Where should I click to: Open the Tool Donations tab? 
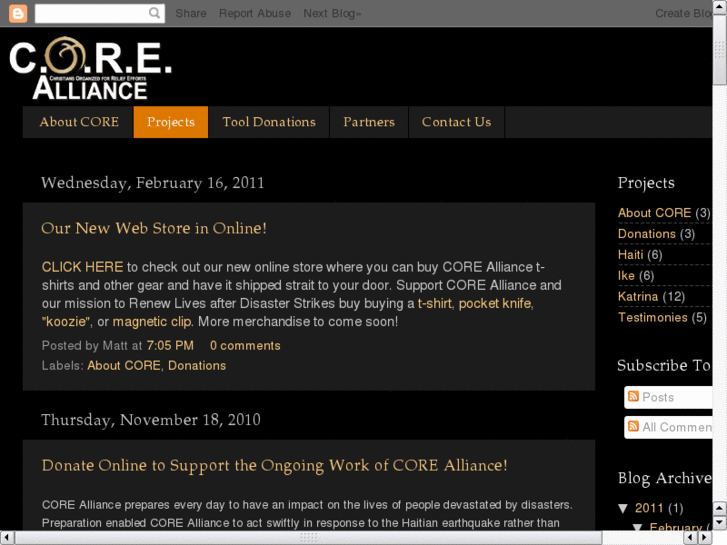[269, 122]
